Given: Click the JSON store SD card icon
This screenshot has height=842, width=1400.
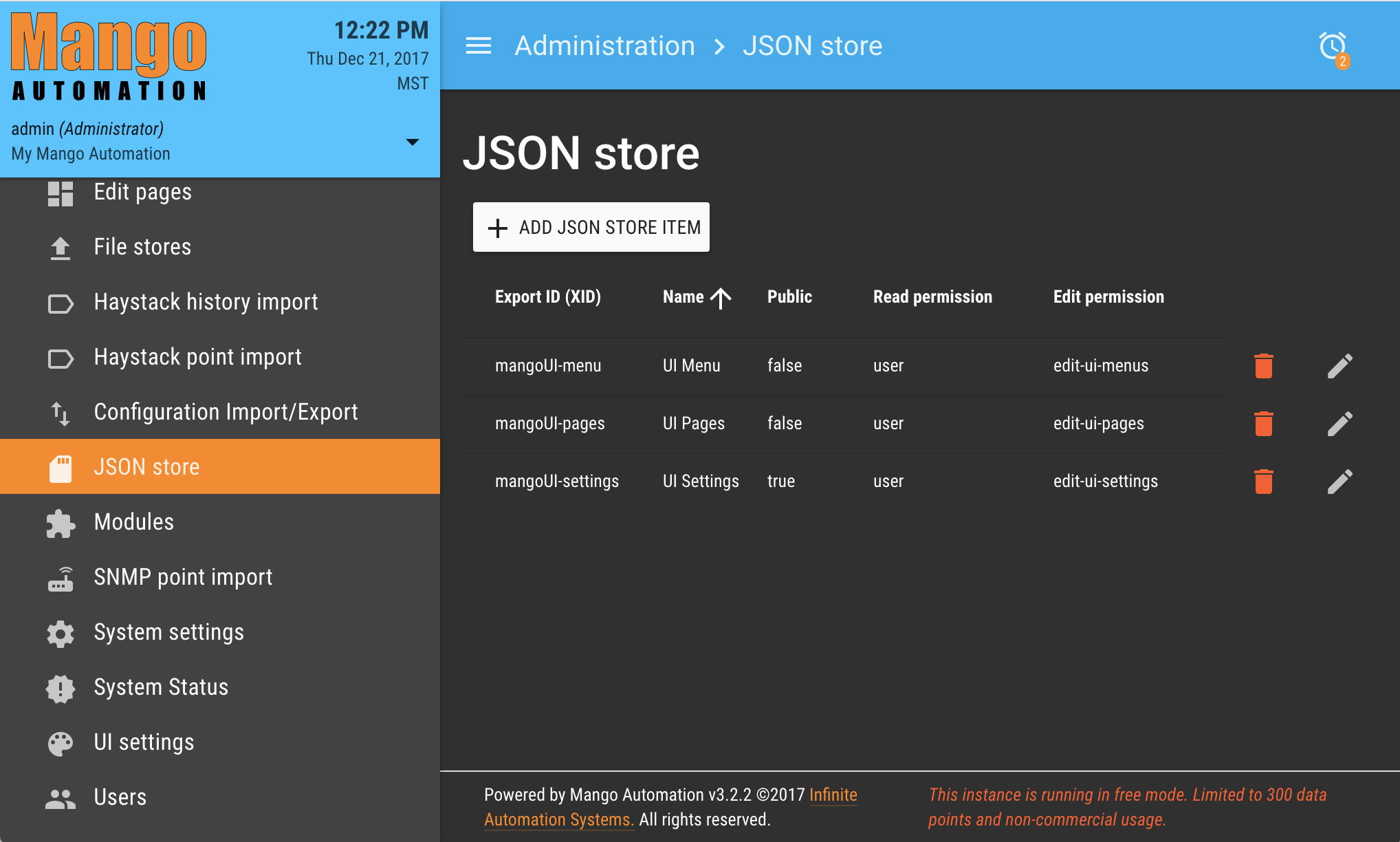Looking at the screenshot, I should 61,468.
